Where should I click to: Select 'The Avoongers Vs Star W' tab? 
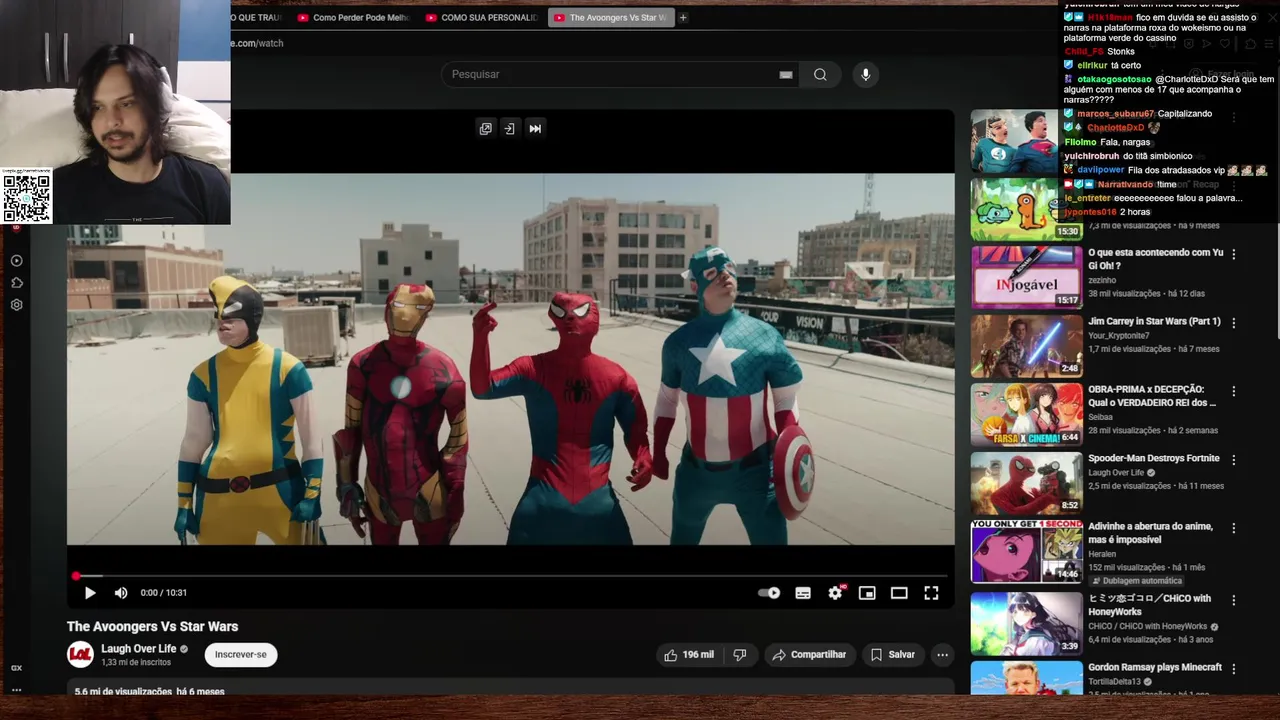click(x=610, y=17)
